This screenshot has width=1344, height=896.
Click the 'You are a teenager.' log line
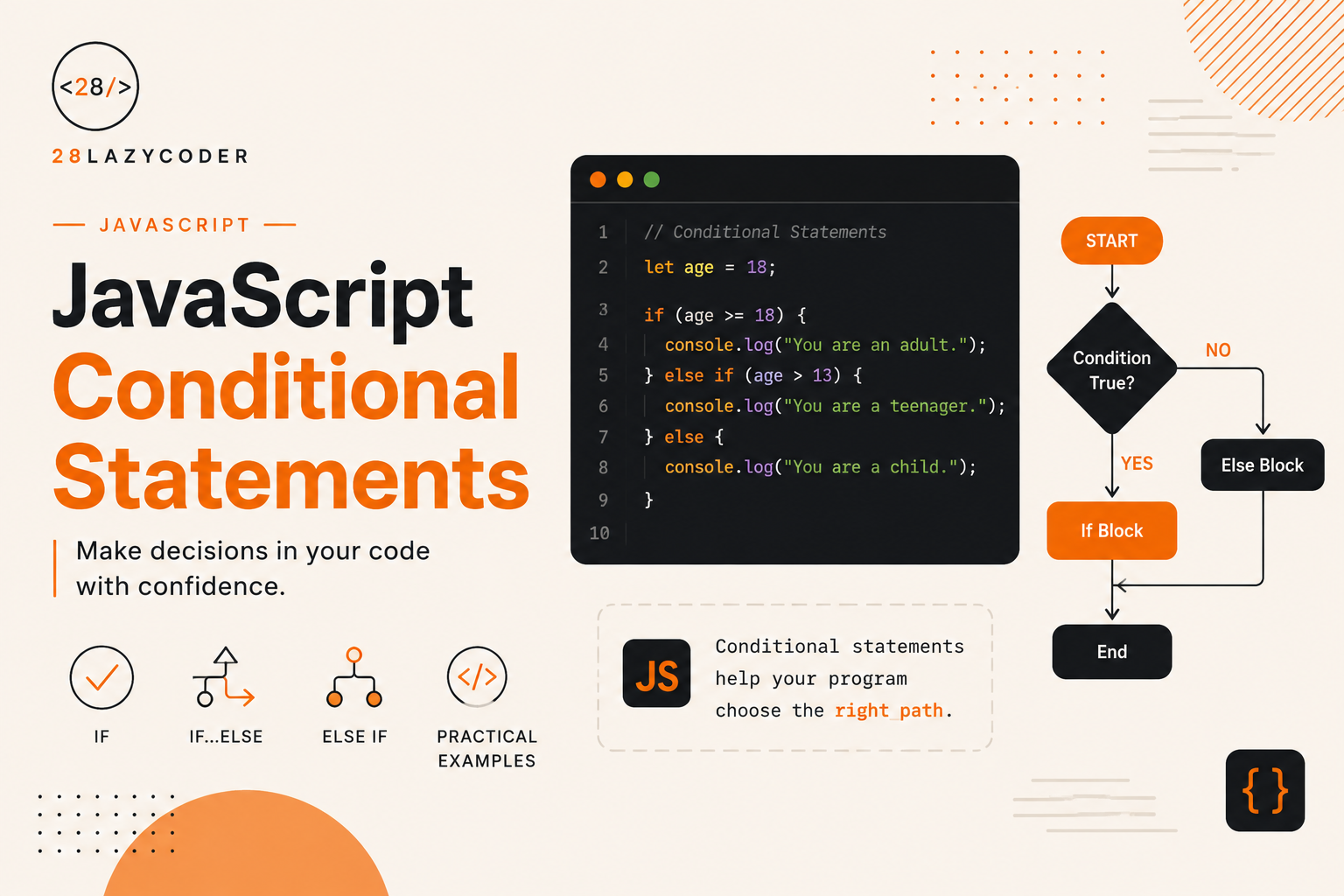tap(835, 406)
